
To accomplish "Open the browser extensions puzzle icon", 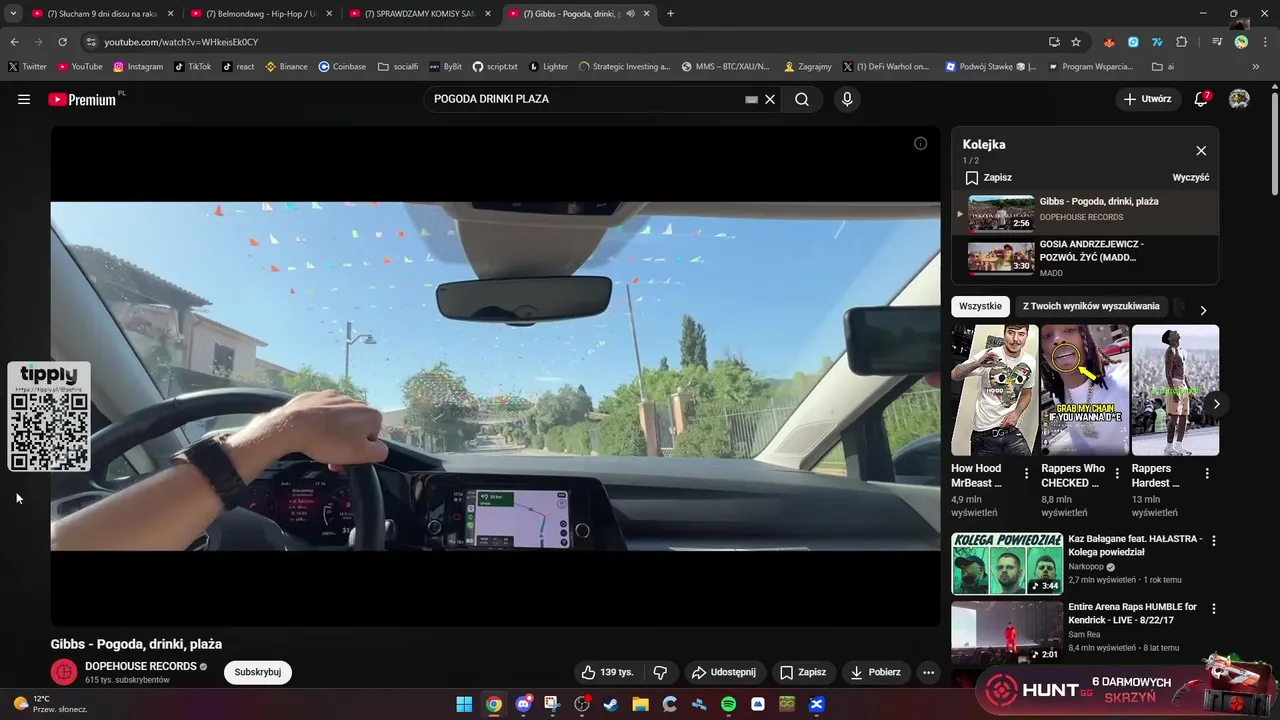I will click(x=1182, y=42).
